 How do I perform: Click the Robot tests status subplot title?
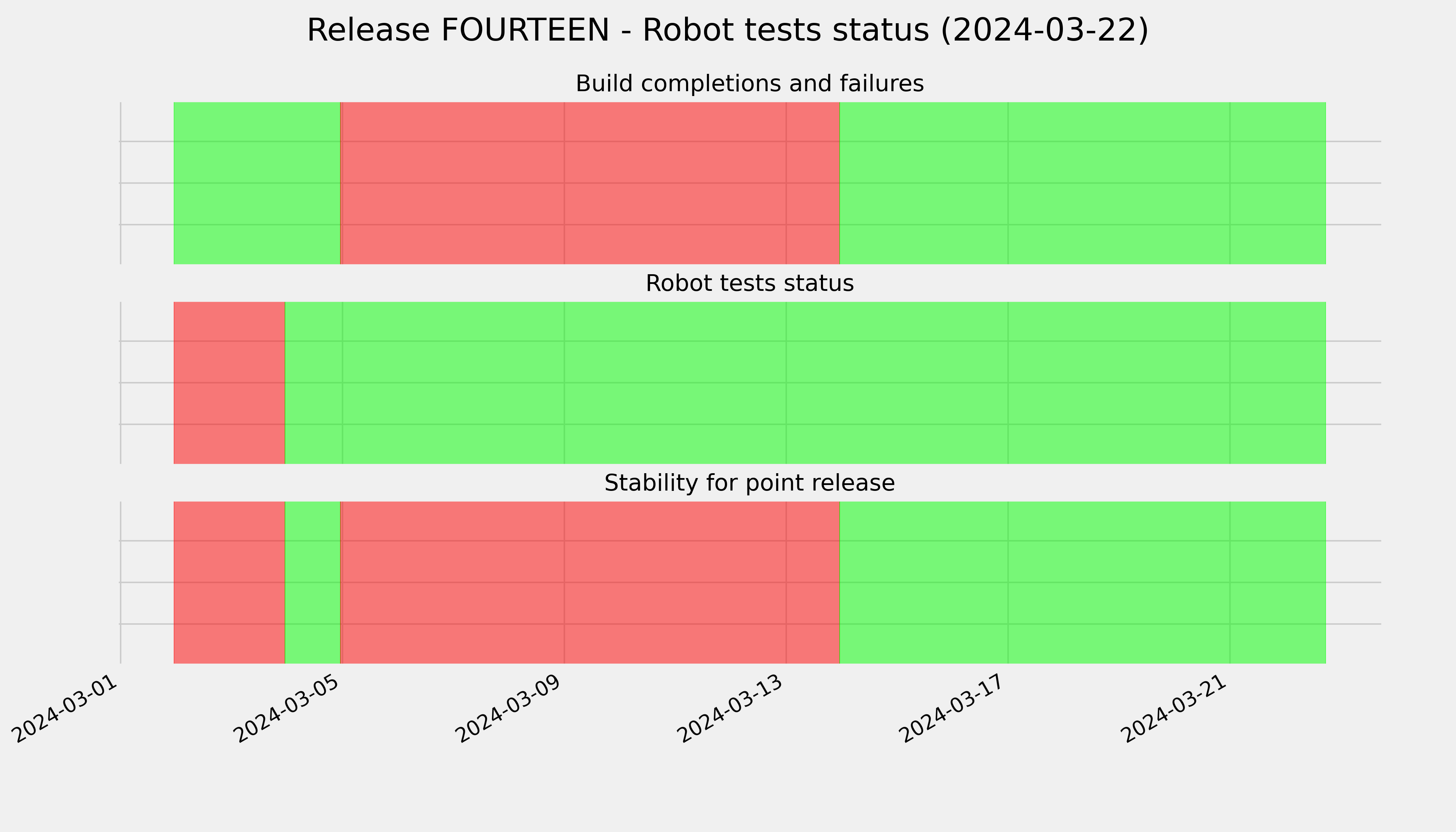[749, 284]
